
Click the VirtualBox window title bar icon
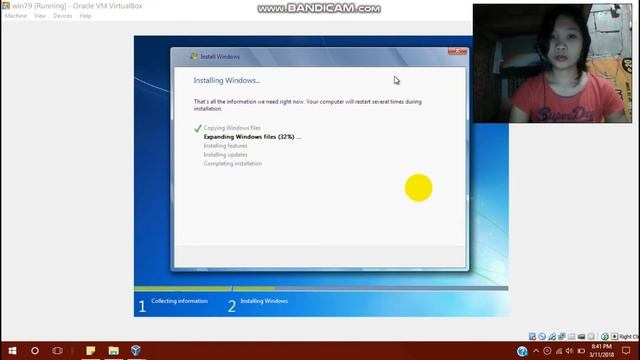[x=6, y=6]
